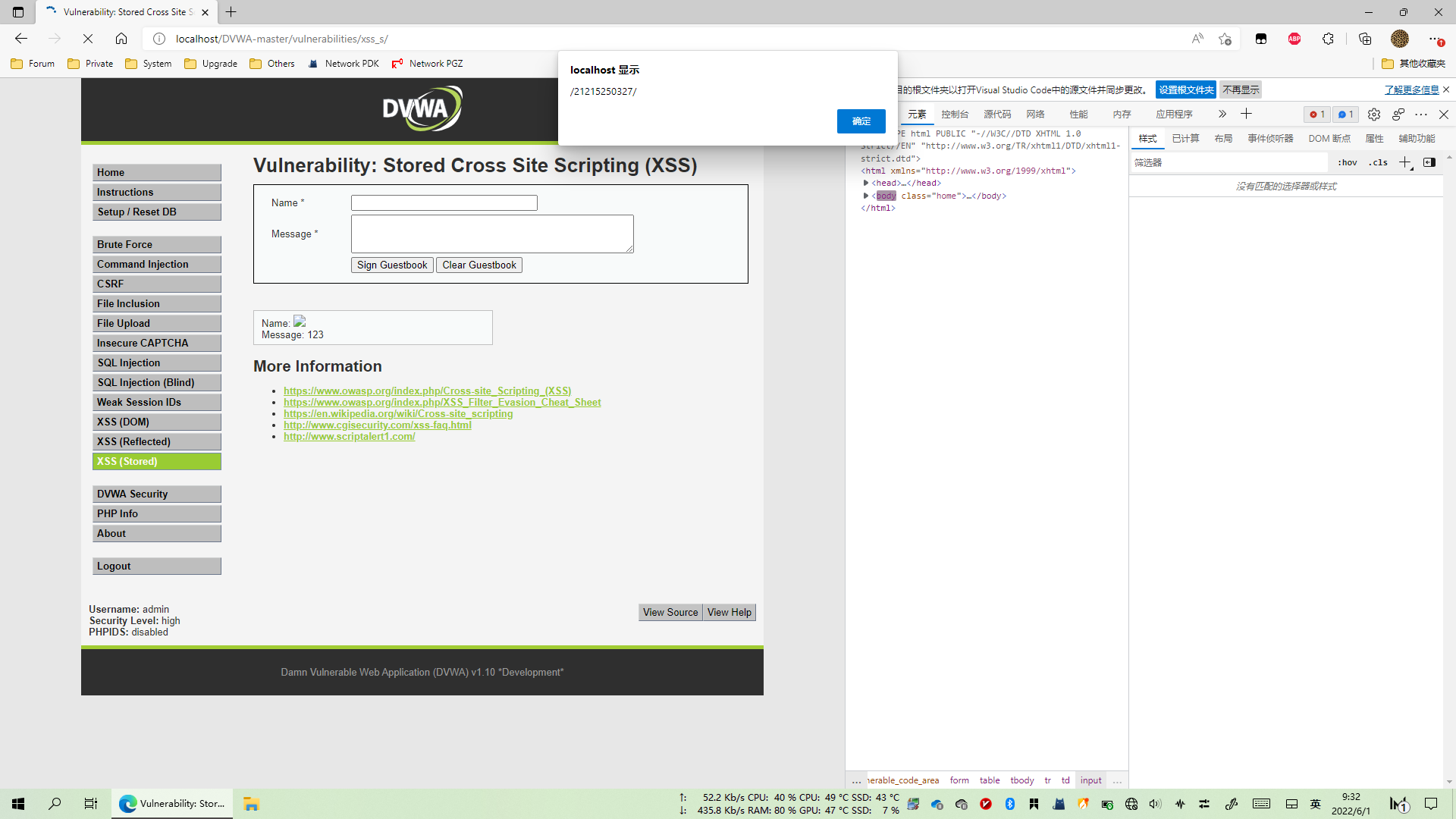
Task: Open DevTools settings gear
Action: point(1374,115)
